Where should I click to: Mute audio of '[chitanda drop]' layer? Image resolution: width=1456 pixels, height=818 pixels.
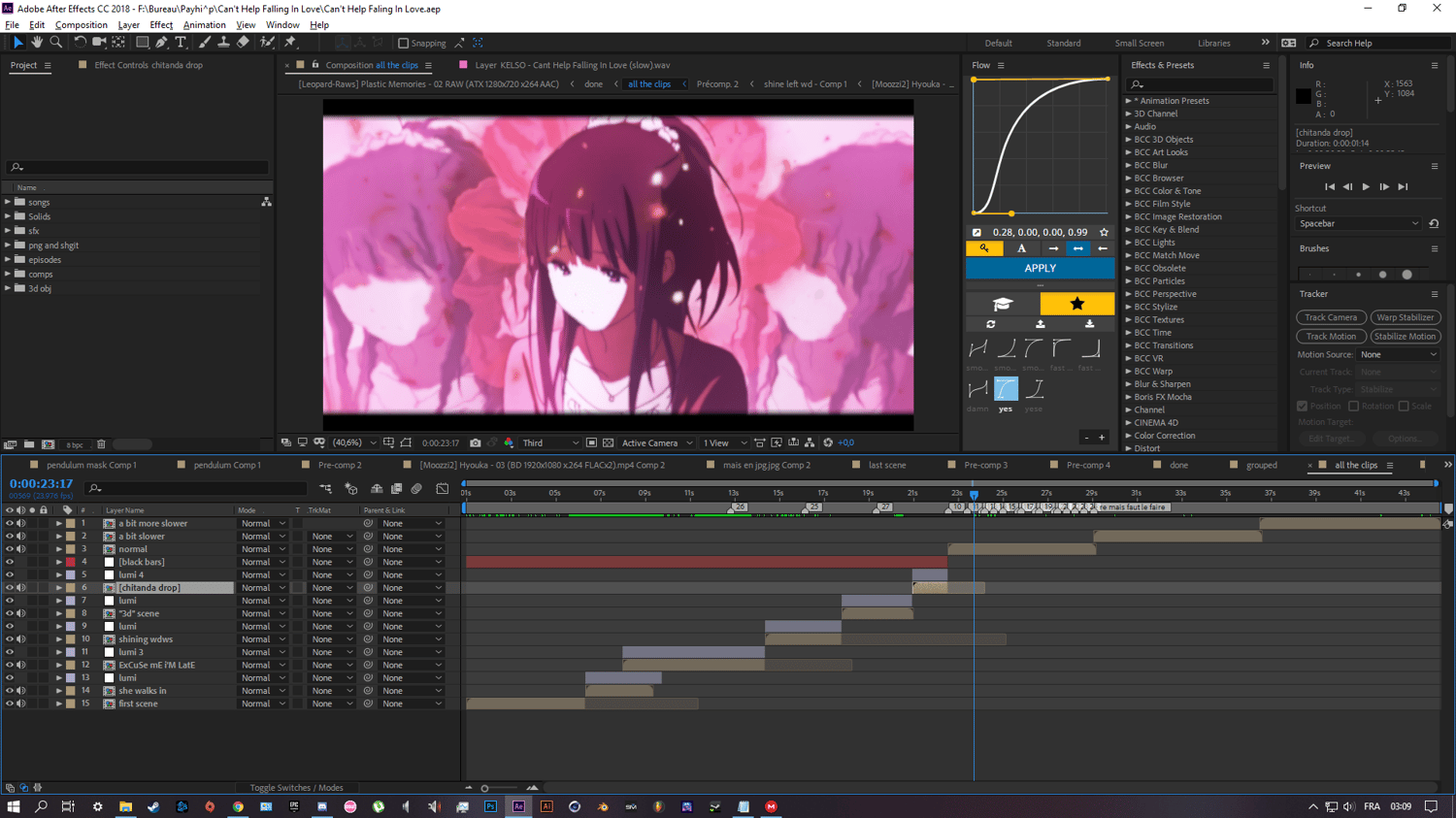(20, 588)
